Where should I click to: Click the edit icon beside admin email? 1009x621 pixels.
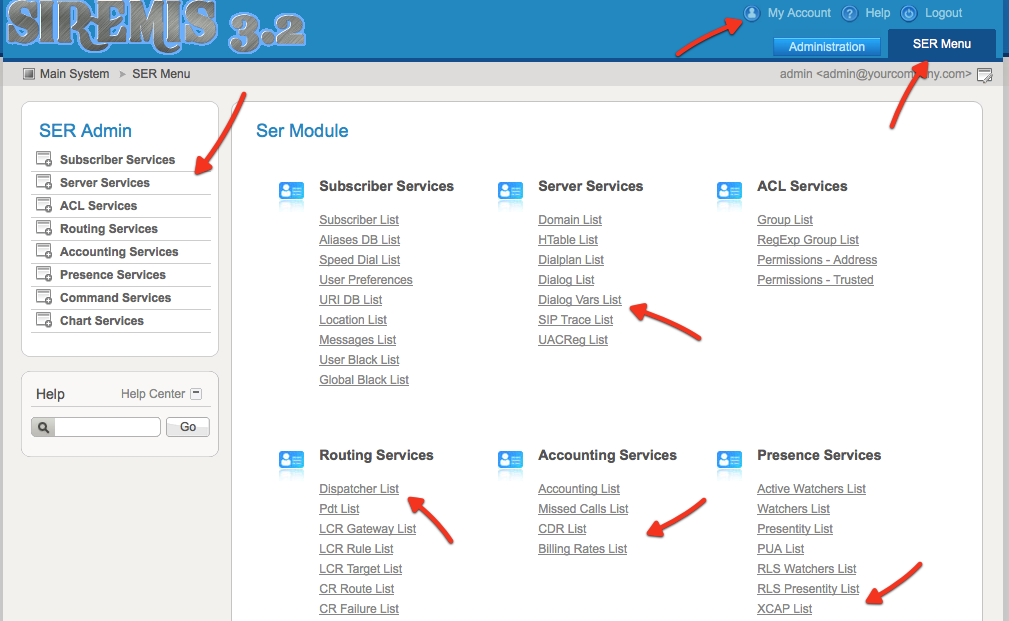[984, 75]
